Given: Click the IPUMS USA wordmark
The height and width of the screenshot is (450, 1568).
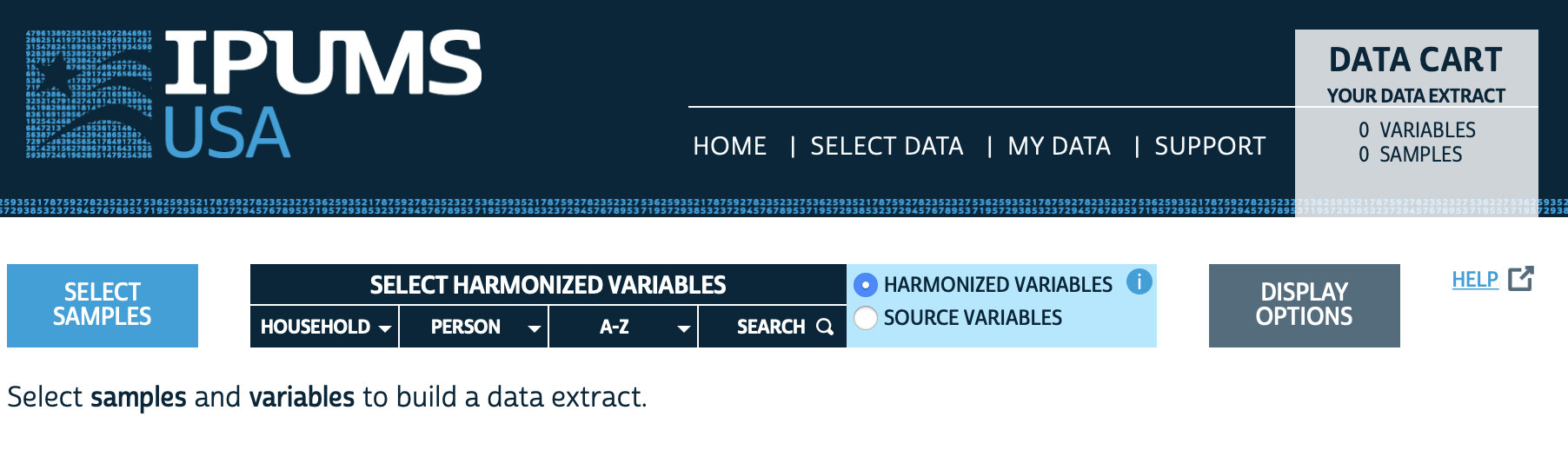Looking at the screenshot, I should click(322, 95).
